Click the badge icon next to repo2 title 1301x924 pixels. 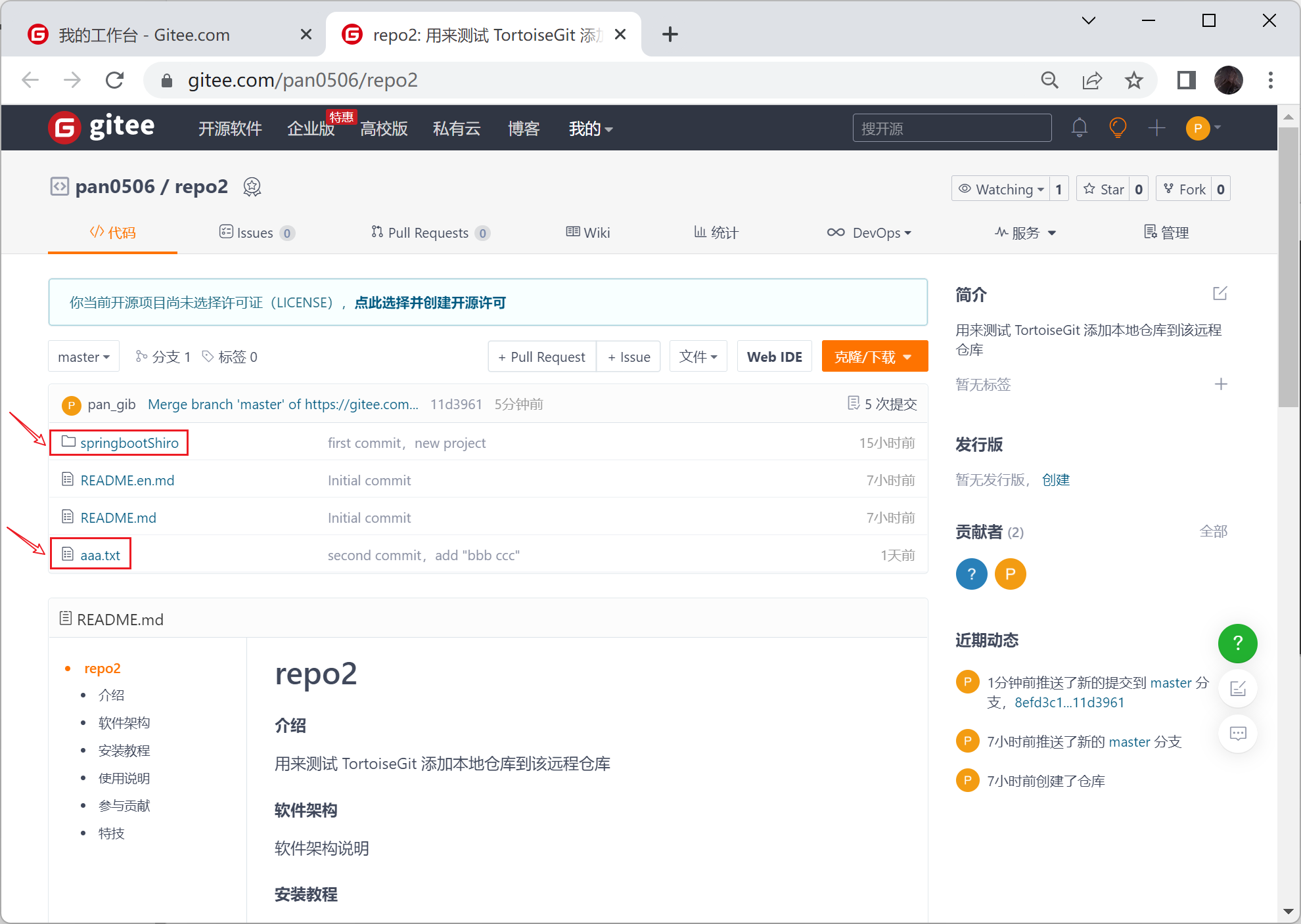[x=252, y=187]
